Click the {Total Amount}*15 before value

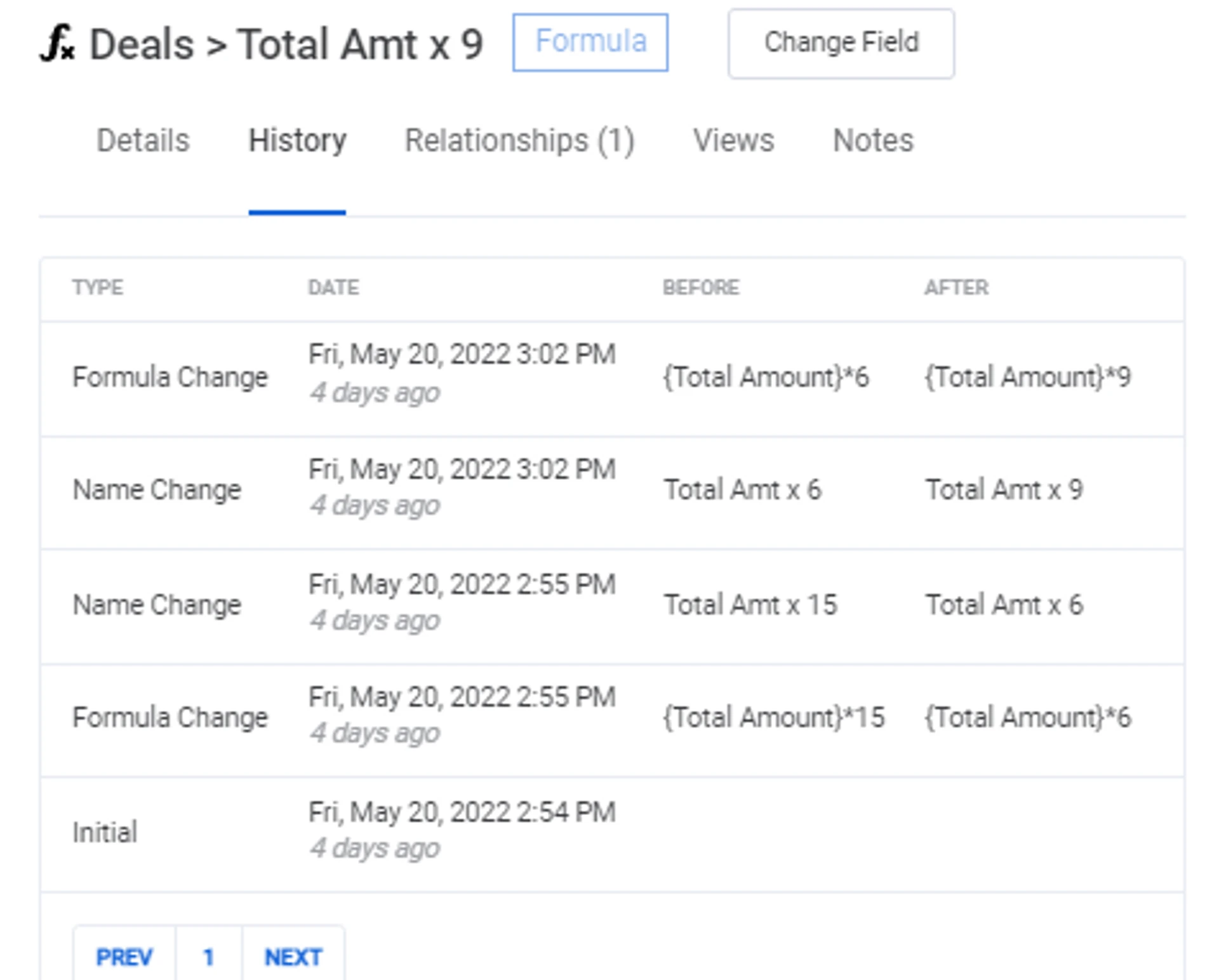click(773, 717)
